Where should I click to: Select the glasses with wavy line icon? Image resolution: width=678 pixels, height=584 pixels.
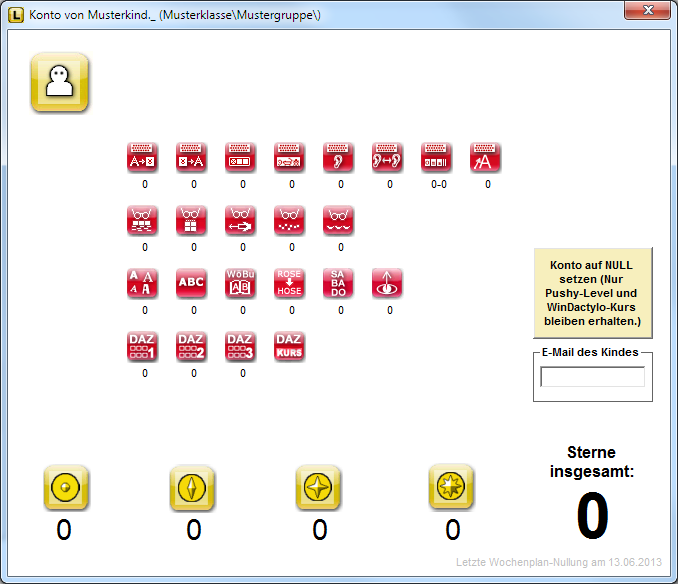[x=338, y=220]
